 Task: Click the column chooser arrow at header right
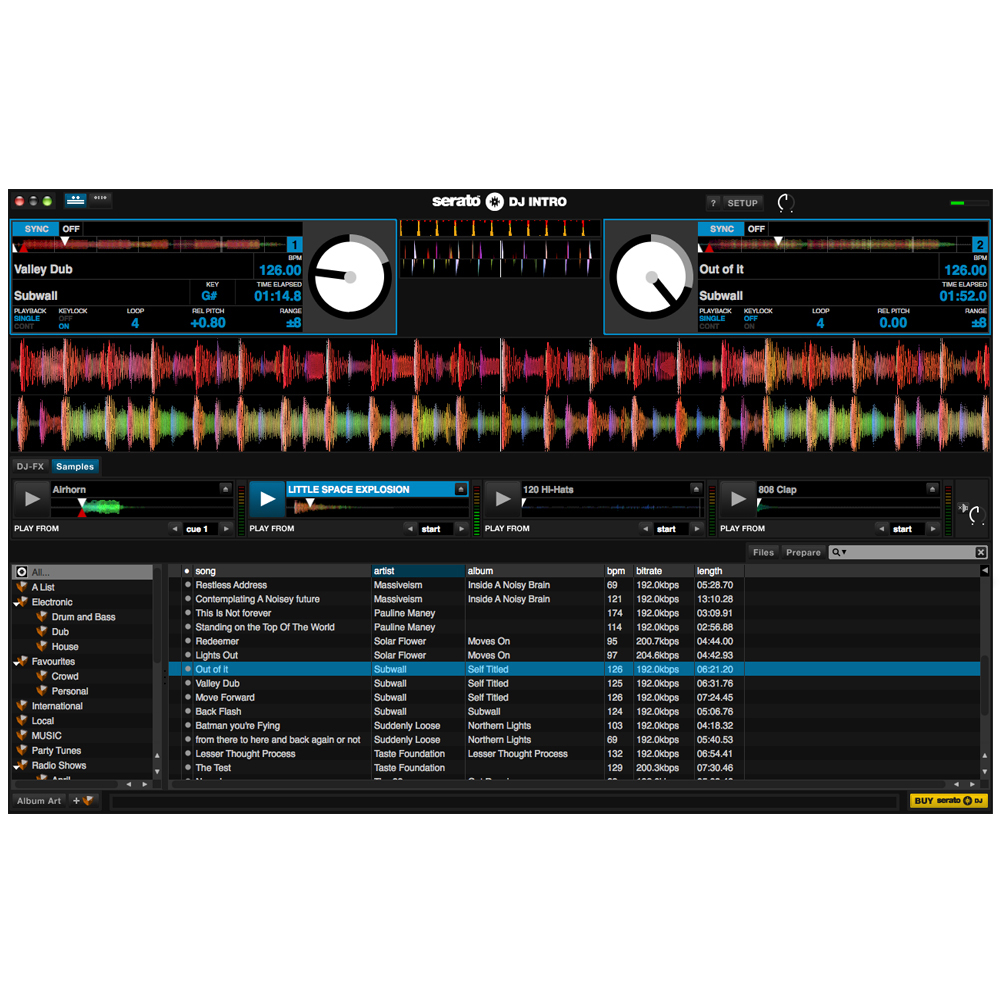pyautogui.click(x=985, y=571)
